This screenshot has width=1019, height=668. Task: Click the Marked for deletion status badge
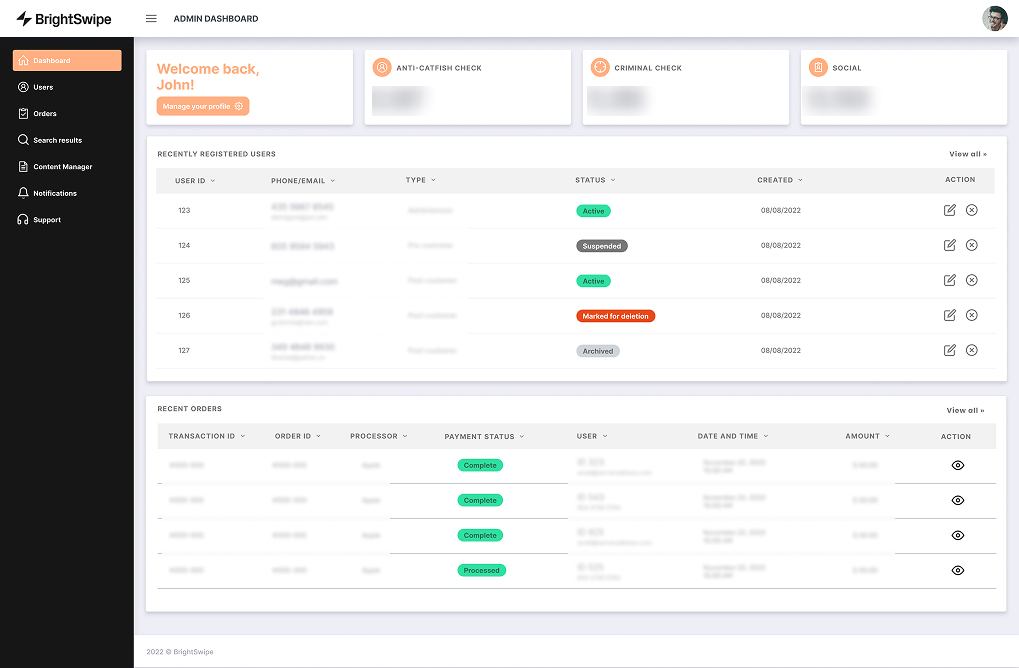tap(616, 316)
